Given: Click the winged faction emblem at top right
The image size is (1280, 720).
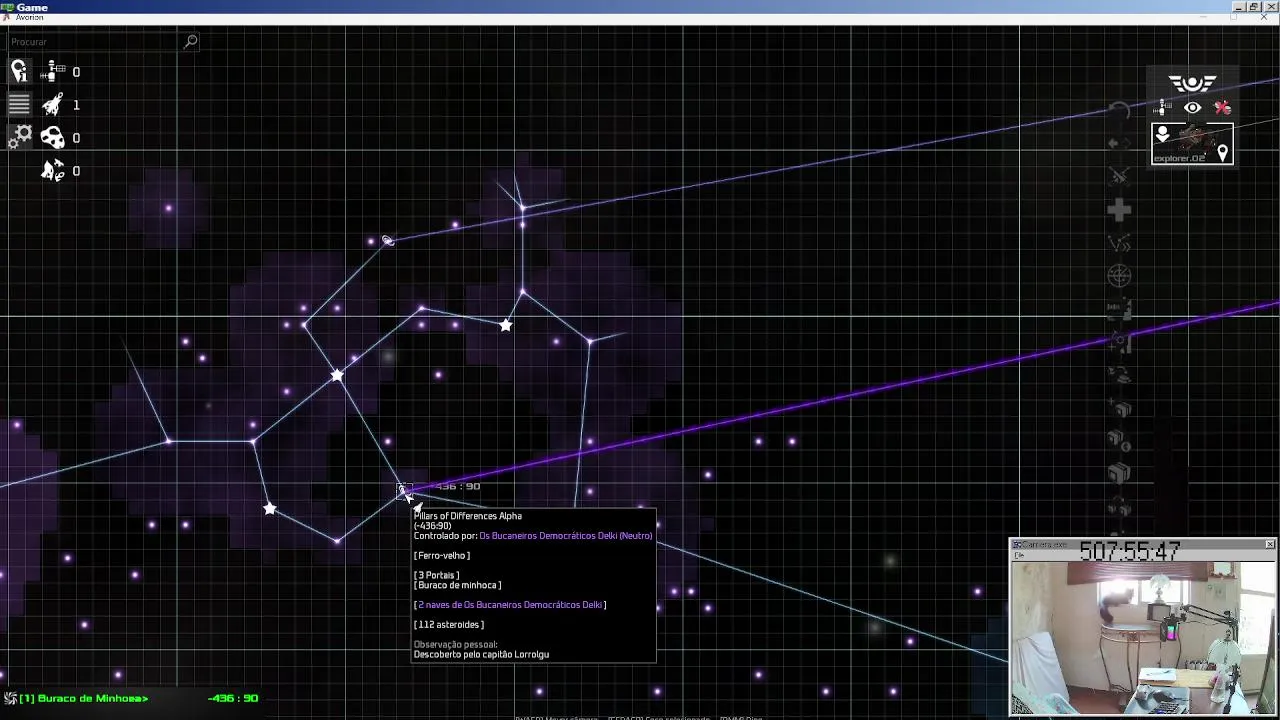Looking at the screenshot, I should click(1192, 83).
